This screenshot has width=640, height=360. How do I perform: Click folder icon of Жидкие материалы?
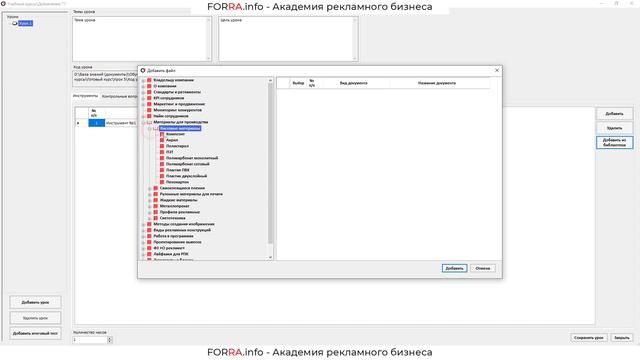(156, 200)
